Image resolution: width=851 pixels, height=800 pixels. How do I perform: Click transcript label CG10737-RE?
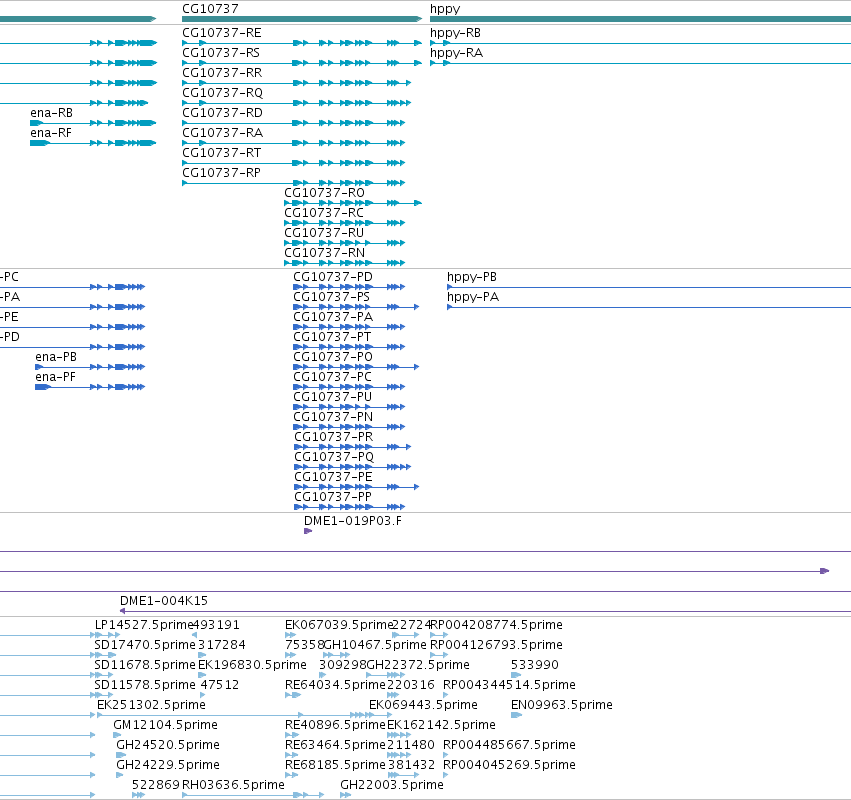(x=222, y=33)
